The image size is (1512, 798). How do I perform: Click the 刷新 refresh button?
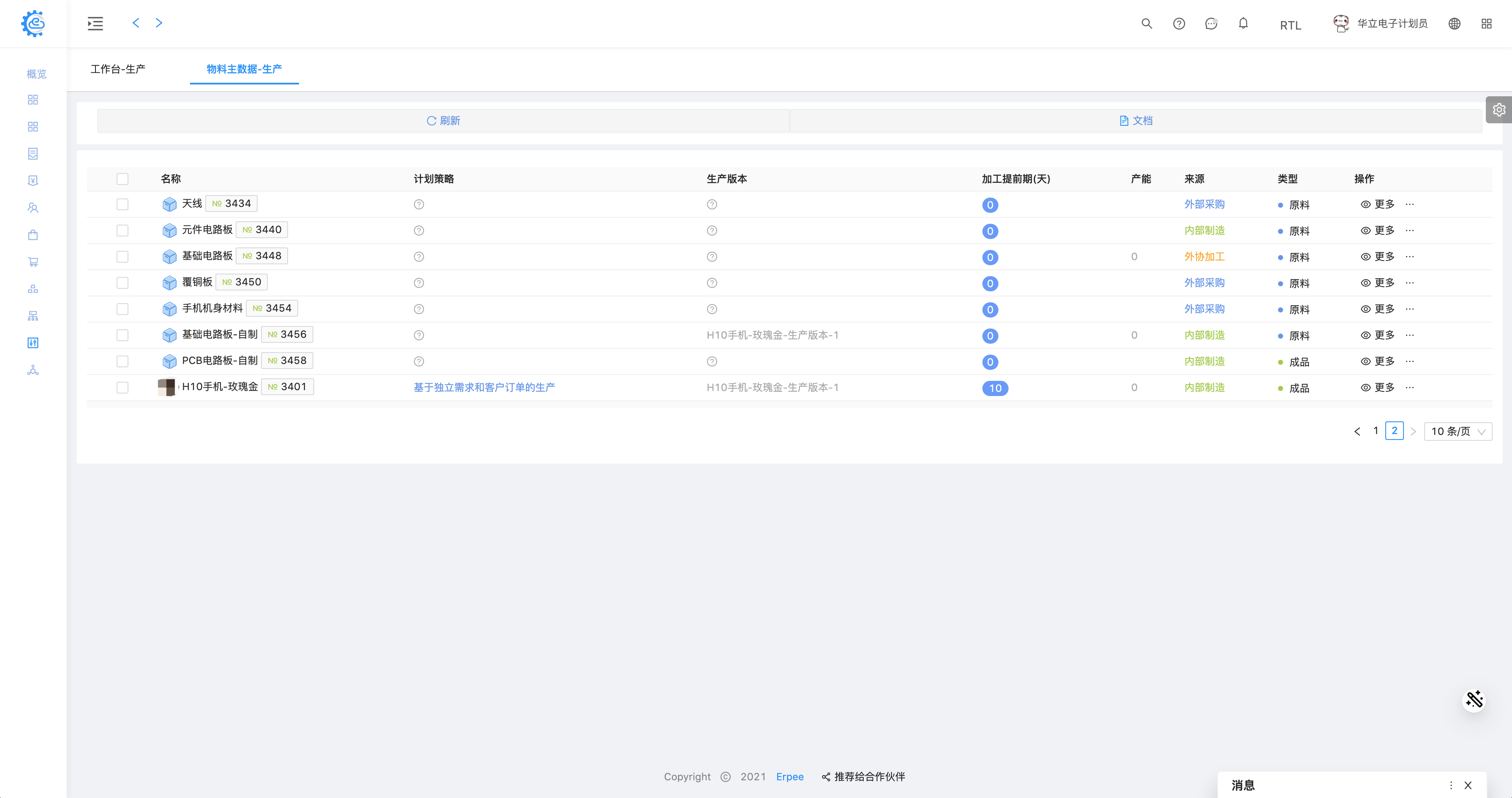point(443,120)
